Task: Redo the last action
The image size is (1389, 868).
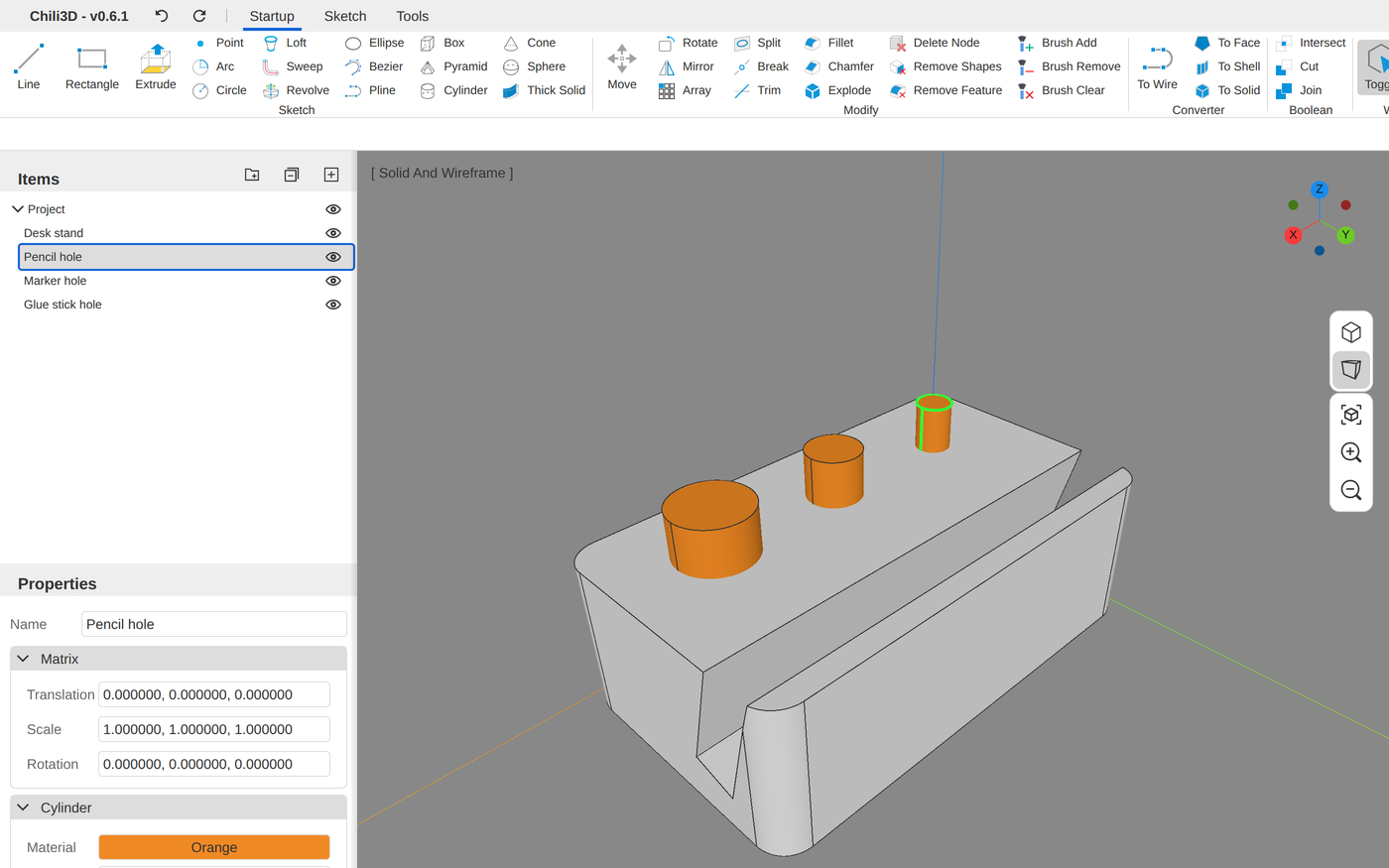Action: 199,16
